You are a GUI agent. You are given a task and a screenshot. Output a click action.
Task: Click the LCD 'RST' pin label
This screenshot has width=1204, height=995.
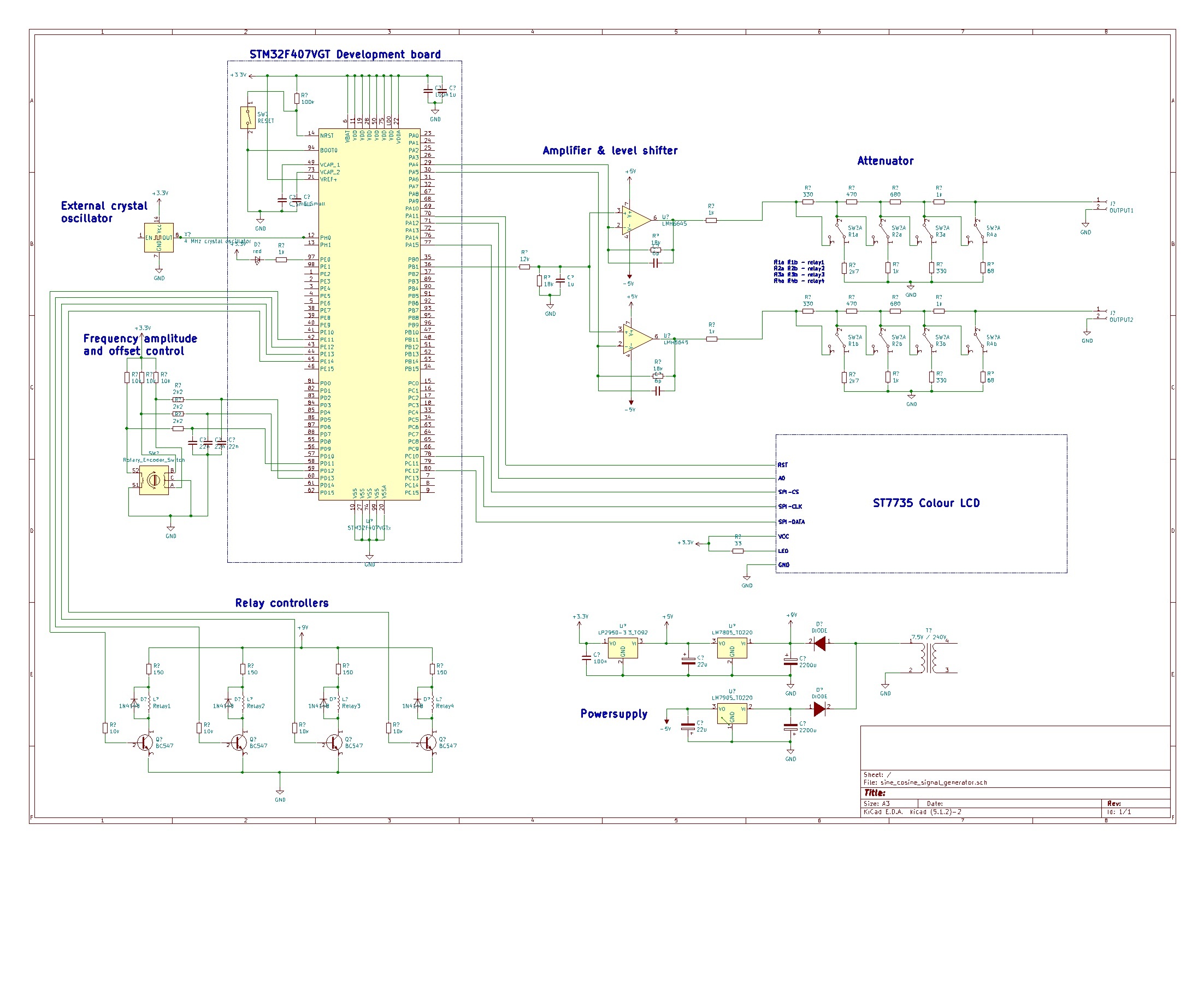[782, 465]
